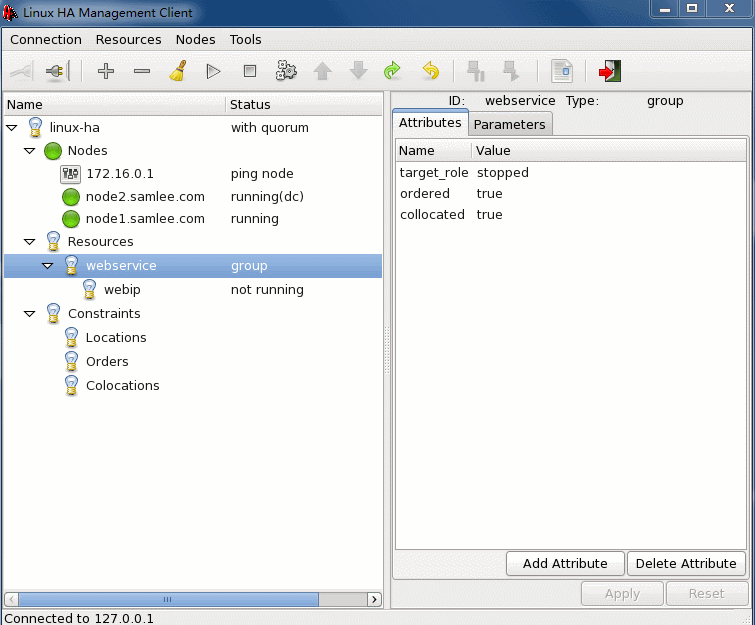Click the Locations lightbulb icon
The width and height of the screenshot is (755, 625).
(x=71, y=337)
